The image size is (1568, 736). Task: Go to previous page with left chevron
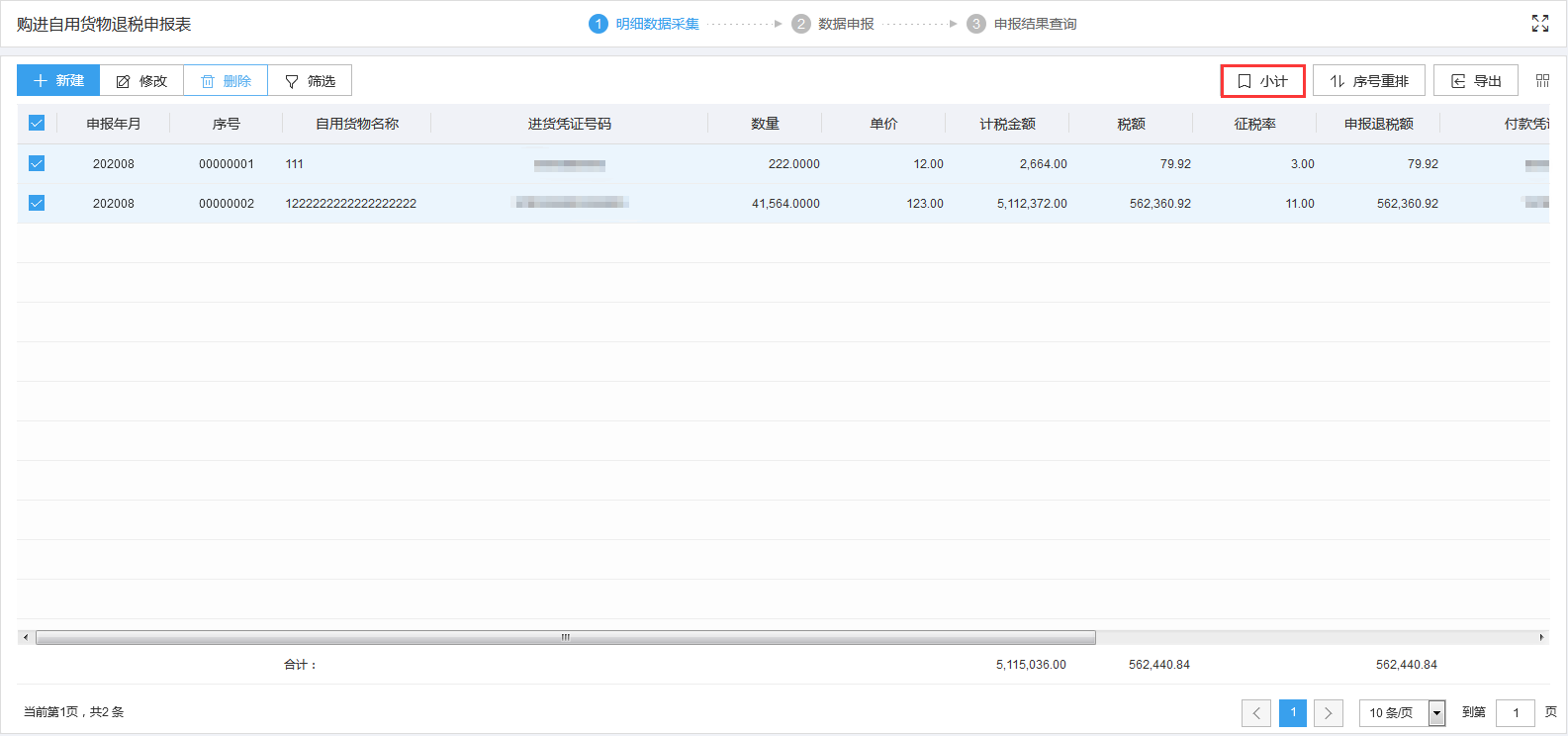1256,712
